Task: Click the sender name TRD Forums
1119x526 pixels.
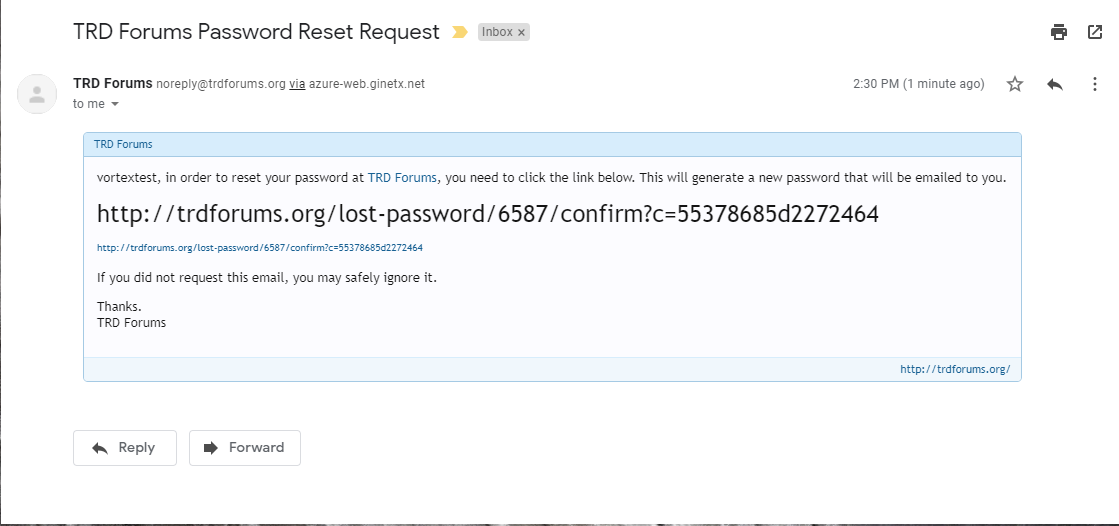Action: [x=113, y=84]
